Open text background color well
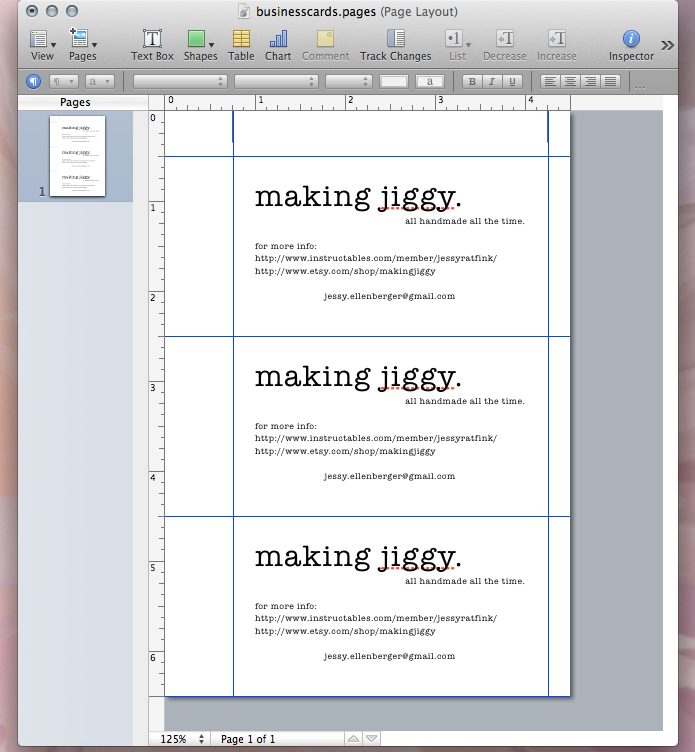This screenshot has height=752, width=695. (430, 82)
